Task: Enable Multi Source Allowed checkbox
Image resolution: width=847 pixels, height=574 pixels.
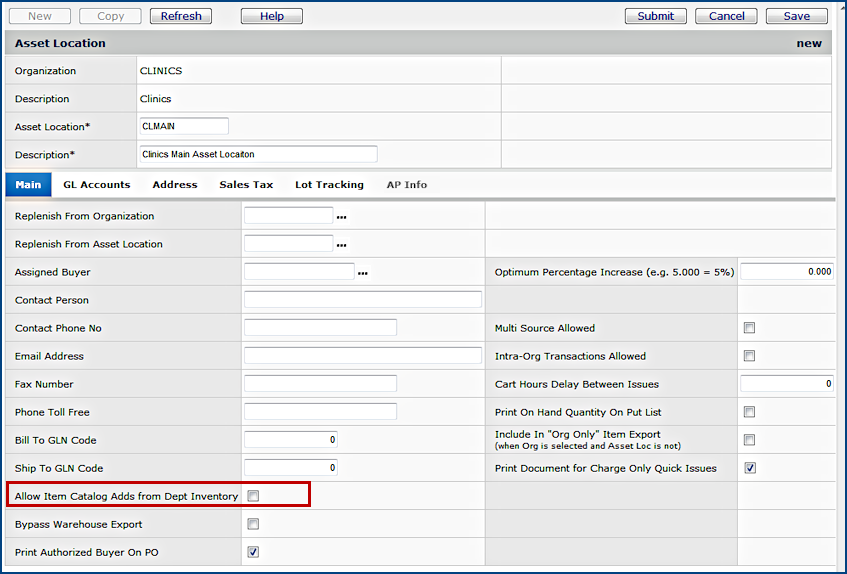Action: click(749, 328)
